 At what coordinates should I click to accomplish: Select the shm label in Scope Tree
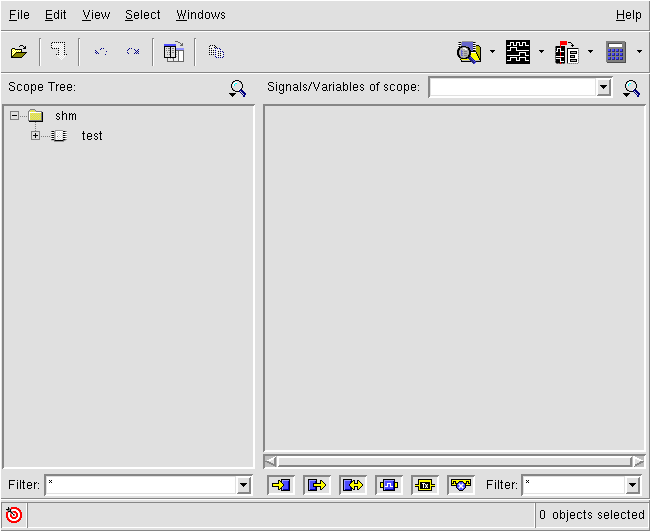[x=66, y=116]
